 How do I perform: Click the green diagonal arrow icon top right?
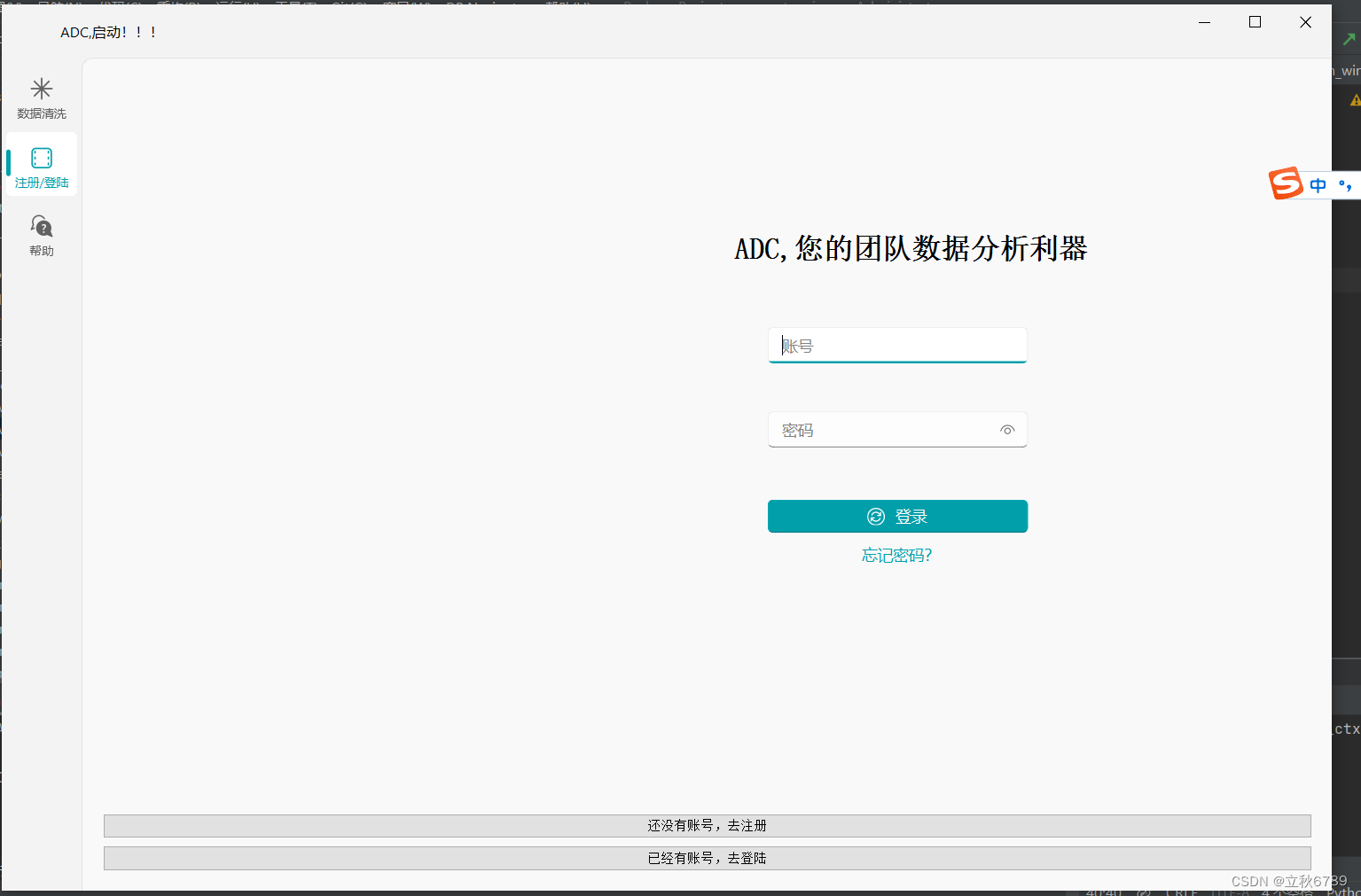tap(1350, 39)
